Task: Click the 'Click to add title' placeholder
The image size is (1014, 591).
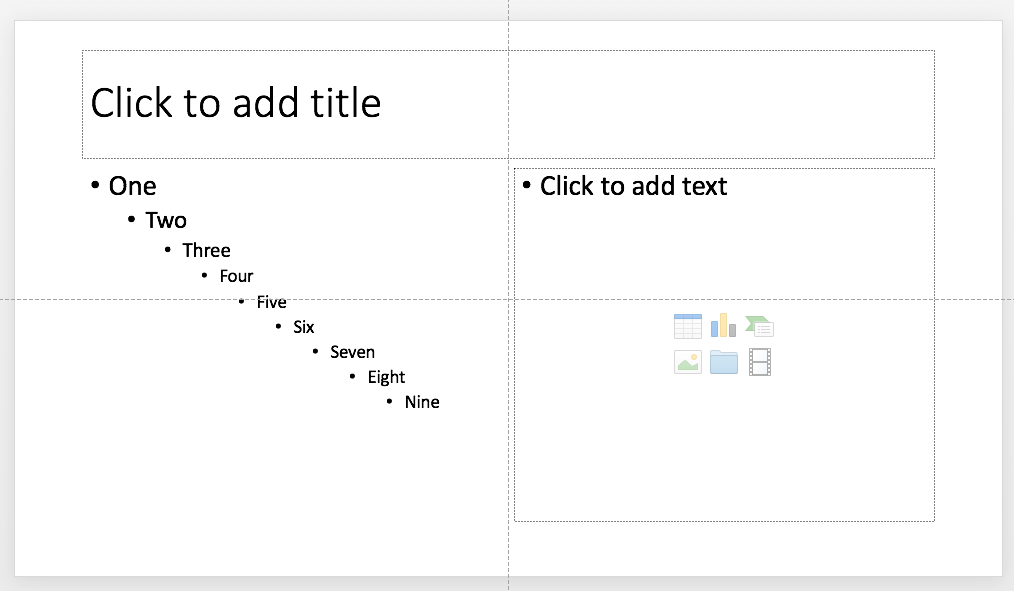Action: [236, 103]
